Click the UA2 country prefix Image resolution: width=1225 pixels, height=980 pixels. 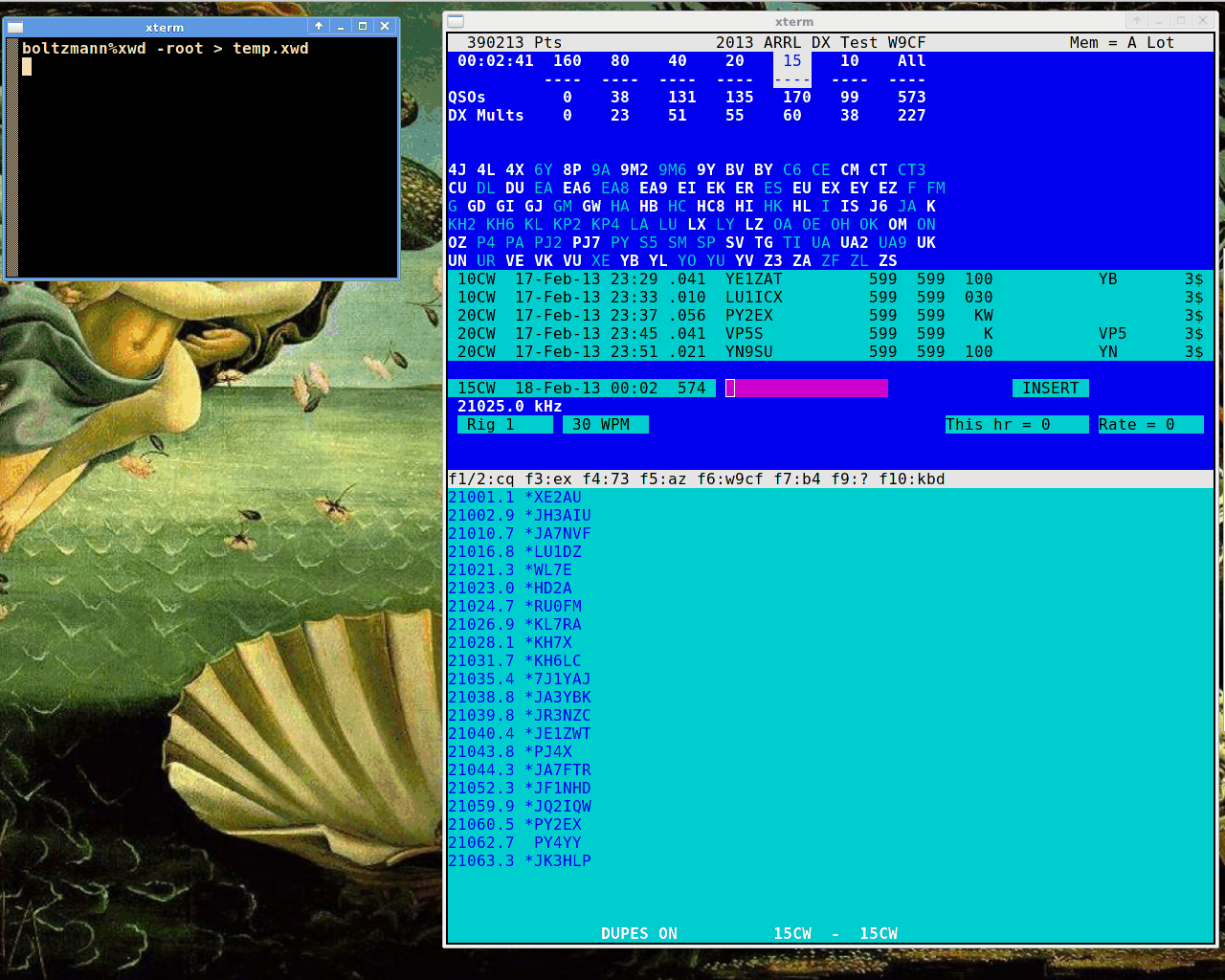click(x=855, y=243)
